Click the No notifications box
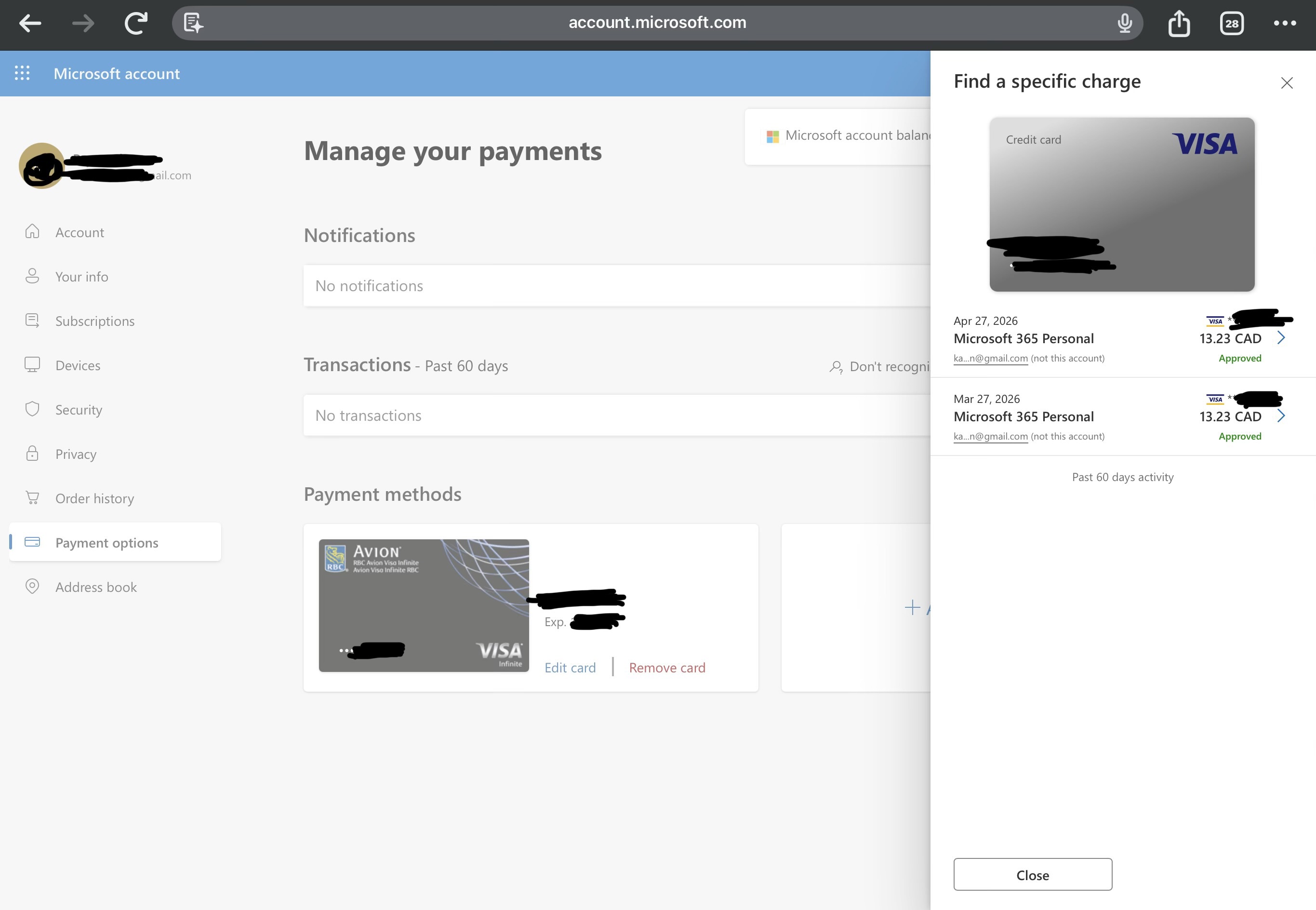 617,286
